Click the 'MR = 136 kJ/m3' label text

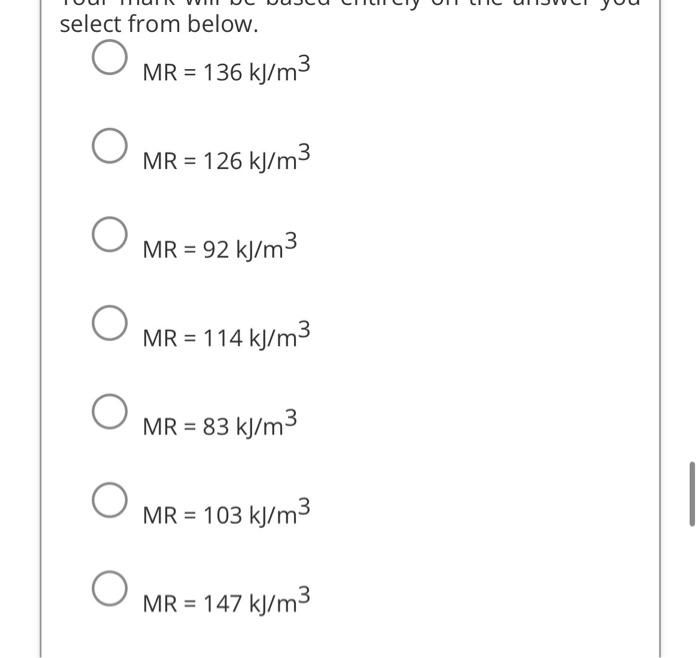pos(226,70)
